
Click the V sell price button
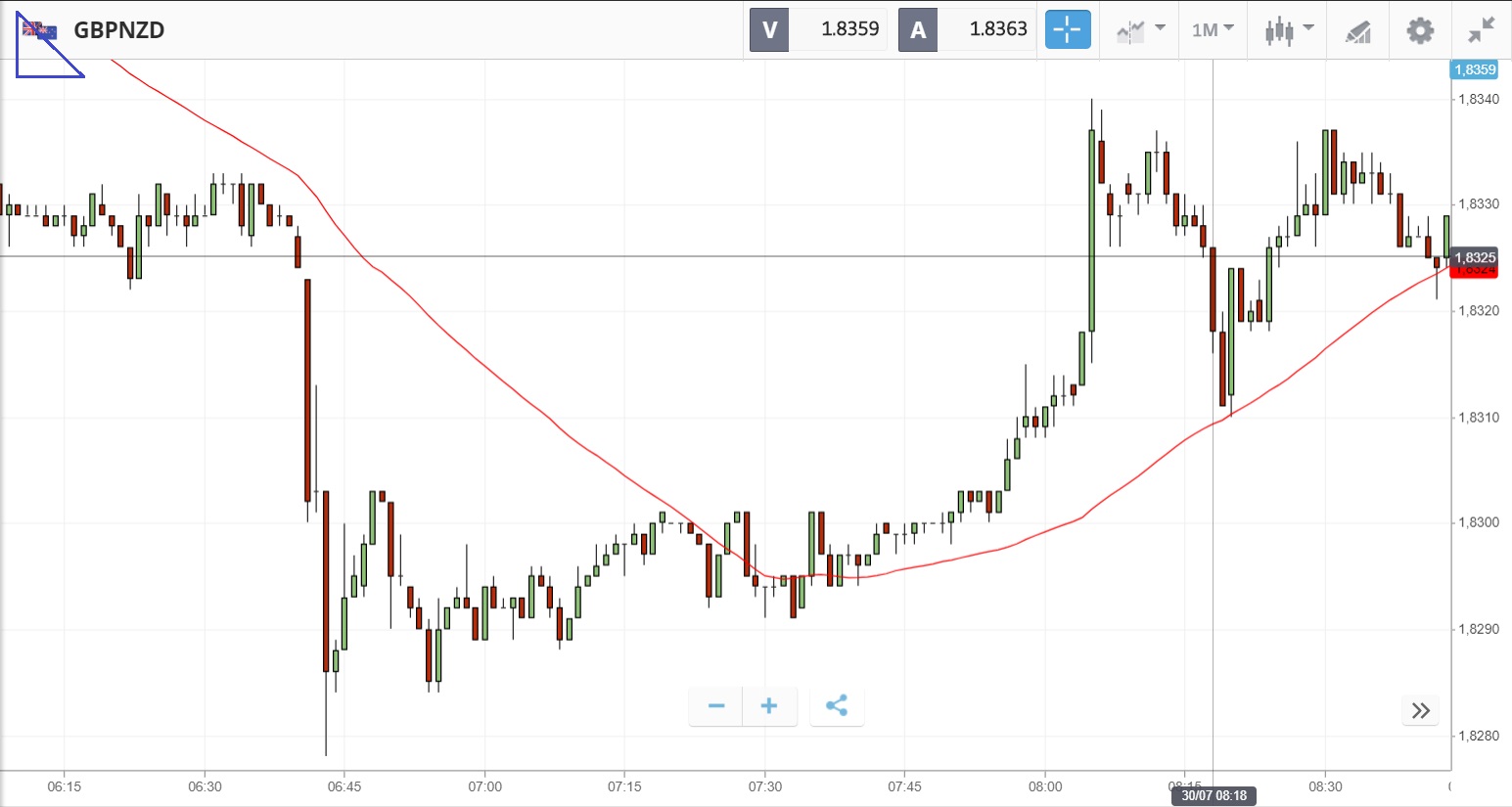pos(769,30)
